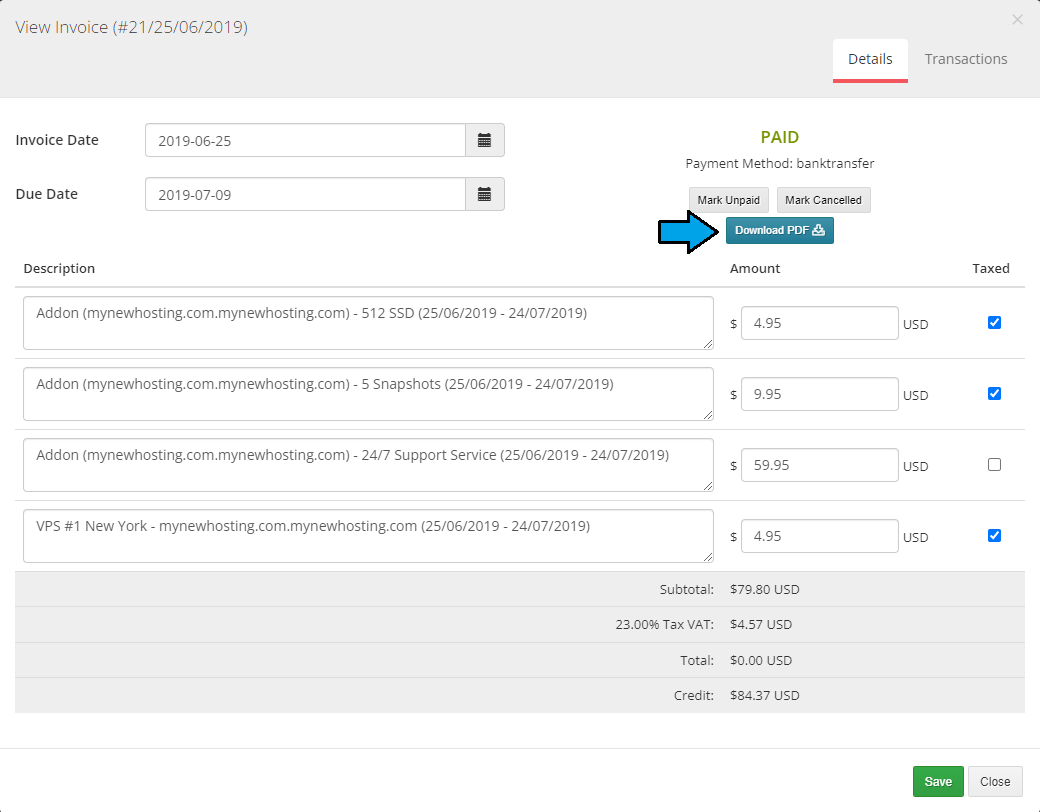
Task: Select the Details tab
Action: coord(870,59)
